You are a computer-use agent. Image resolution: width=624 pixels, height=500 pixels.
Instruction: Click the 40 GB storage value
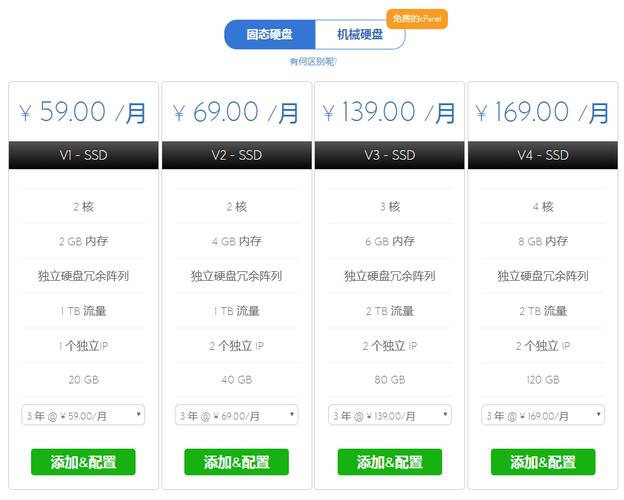click(x=236, y=380)
